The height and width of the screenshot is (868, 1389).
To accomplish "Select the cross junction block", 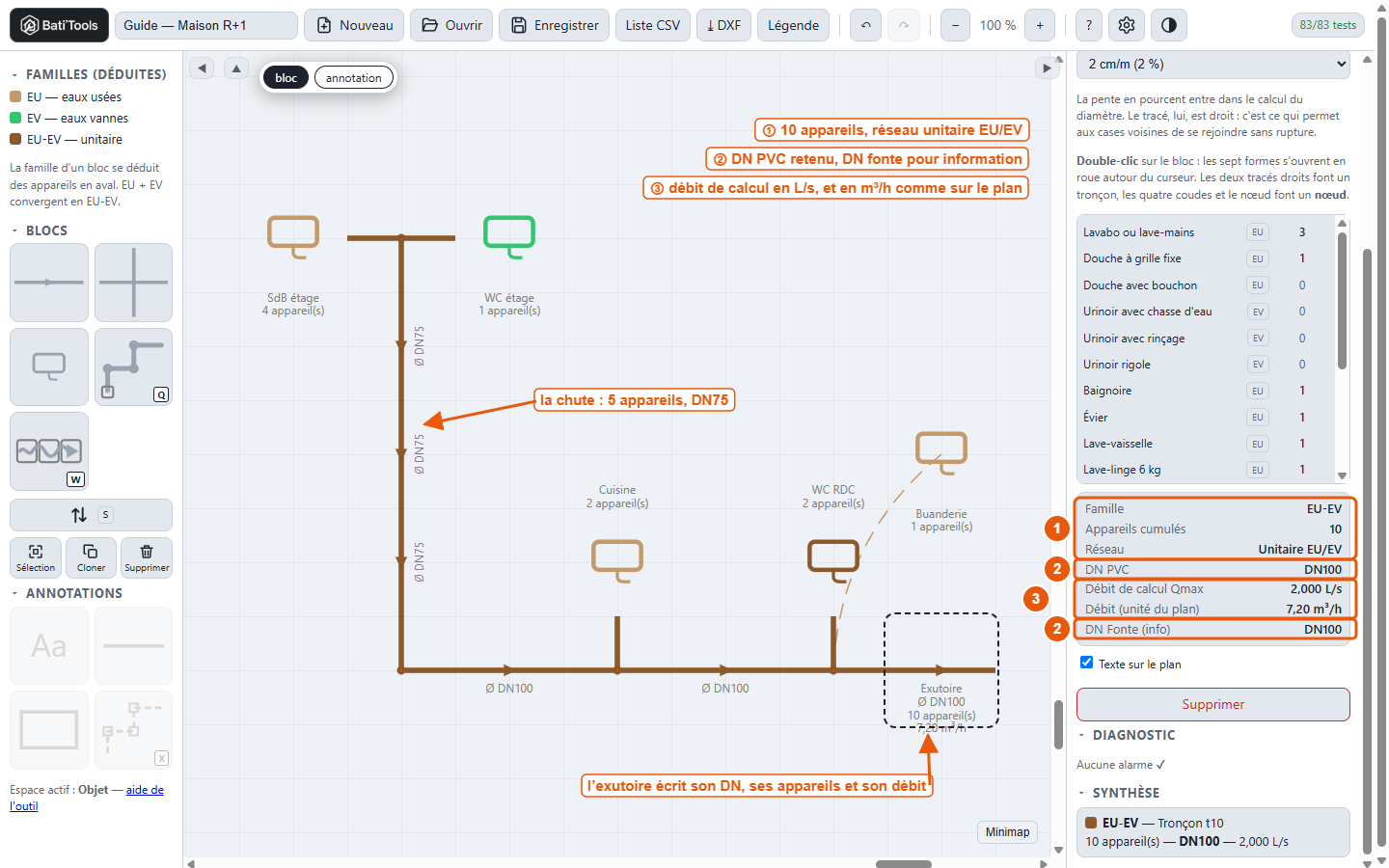I will pos(134,283).
